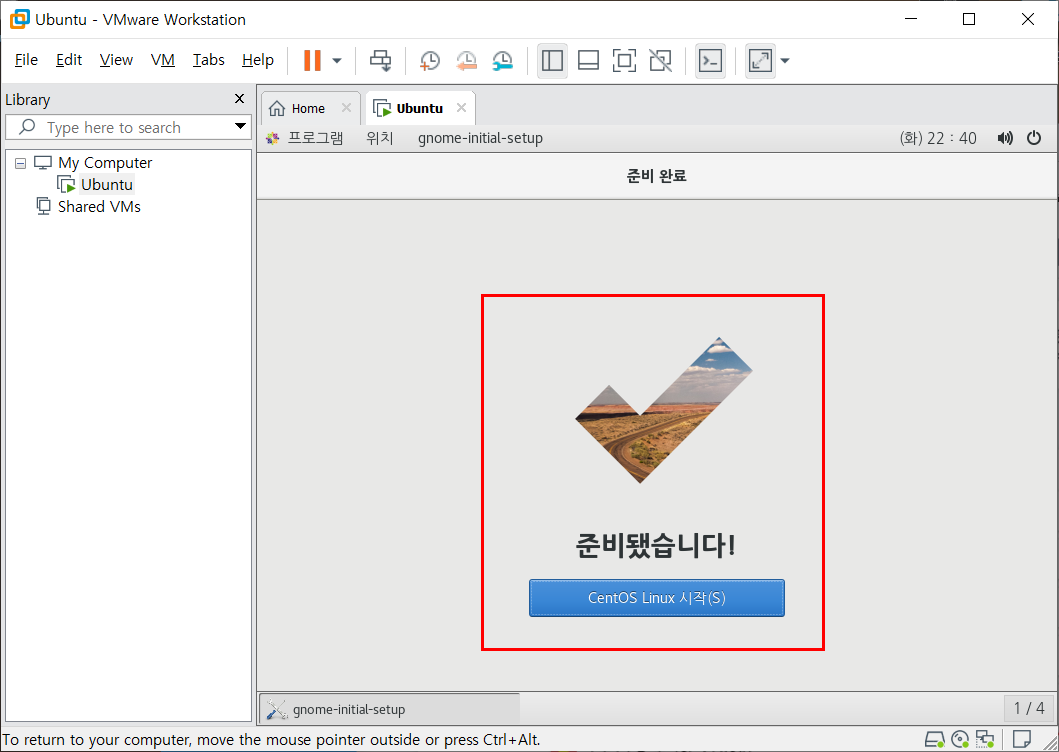Open the 위치 places menu
Screen dimensions: 1059x752
[x=380, y=139]
